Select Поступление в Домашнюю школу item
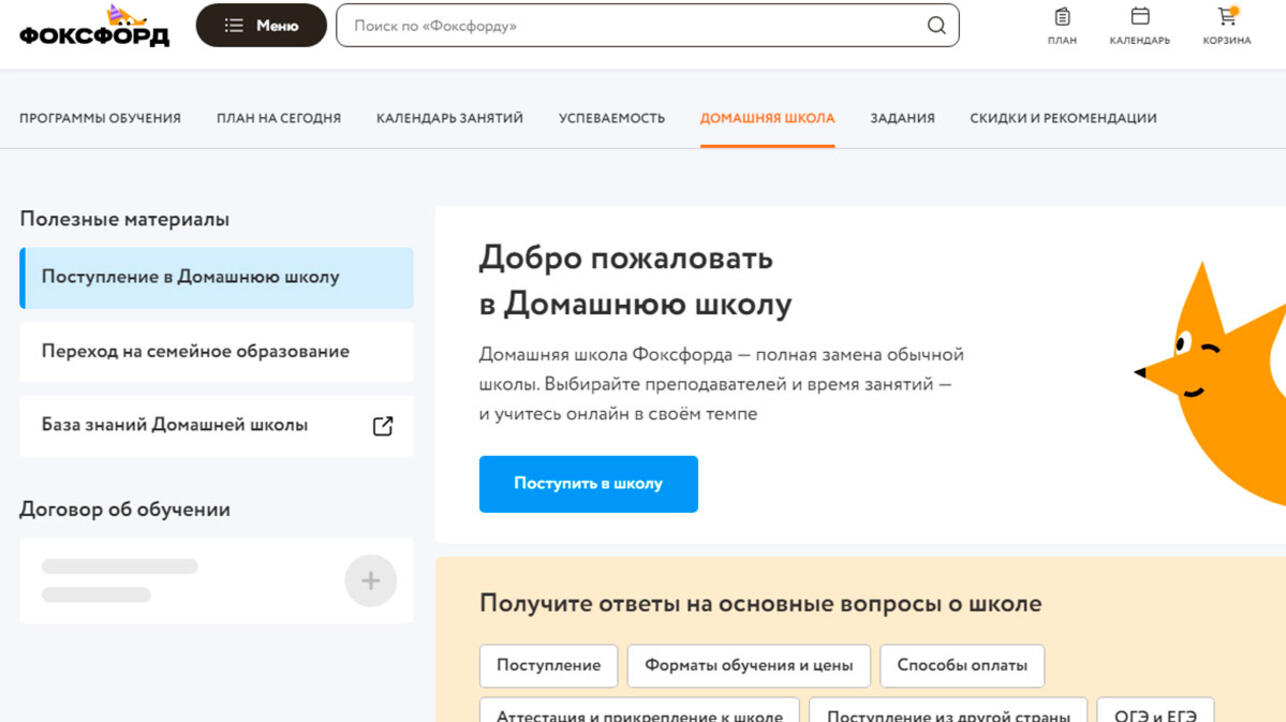The width and height of the screenshot is (1286, 722). [x=216, y=277]
